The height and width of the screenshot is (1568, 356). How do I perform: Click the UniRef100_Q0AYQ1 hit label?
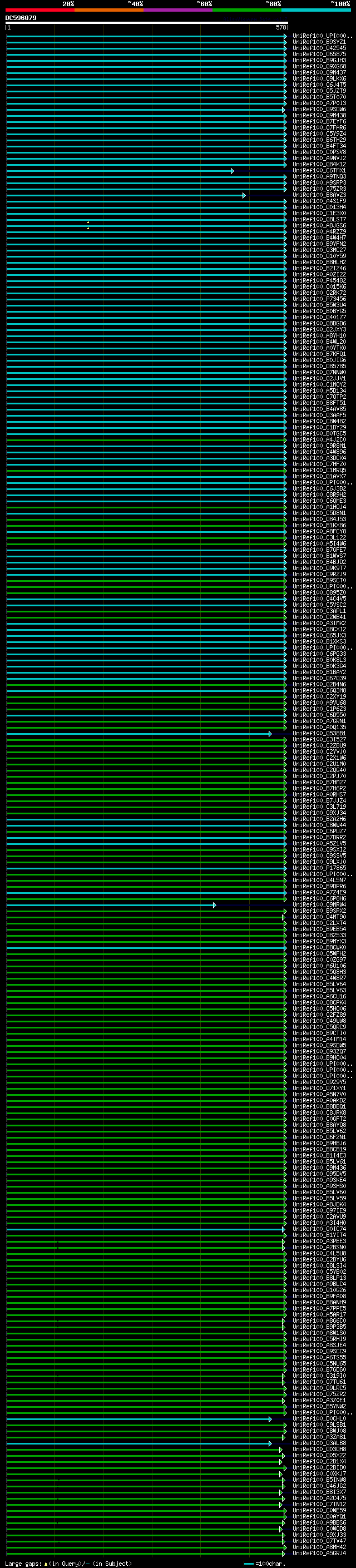click(x=319, y=1516)
